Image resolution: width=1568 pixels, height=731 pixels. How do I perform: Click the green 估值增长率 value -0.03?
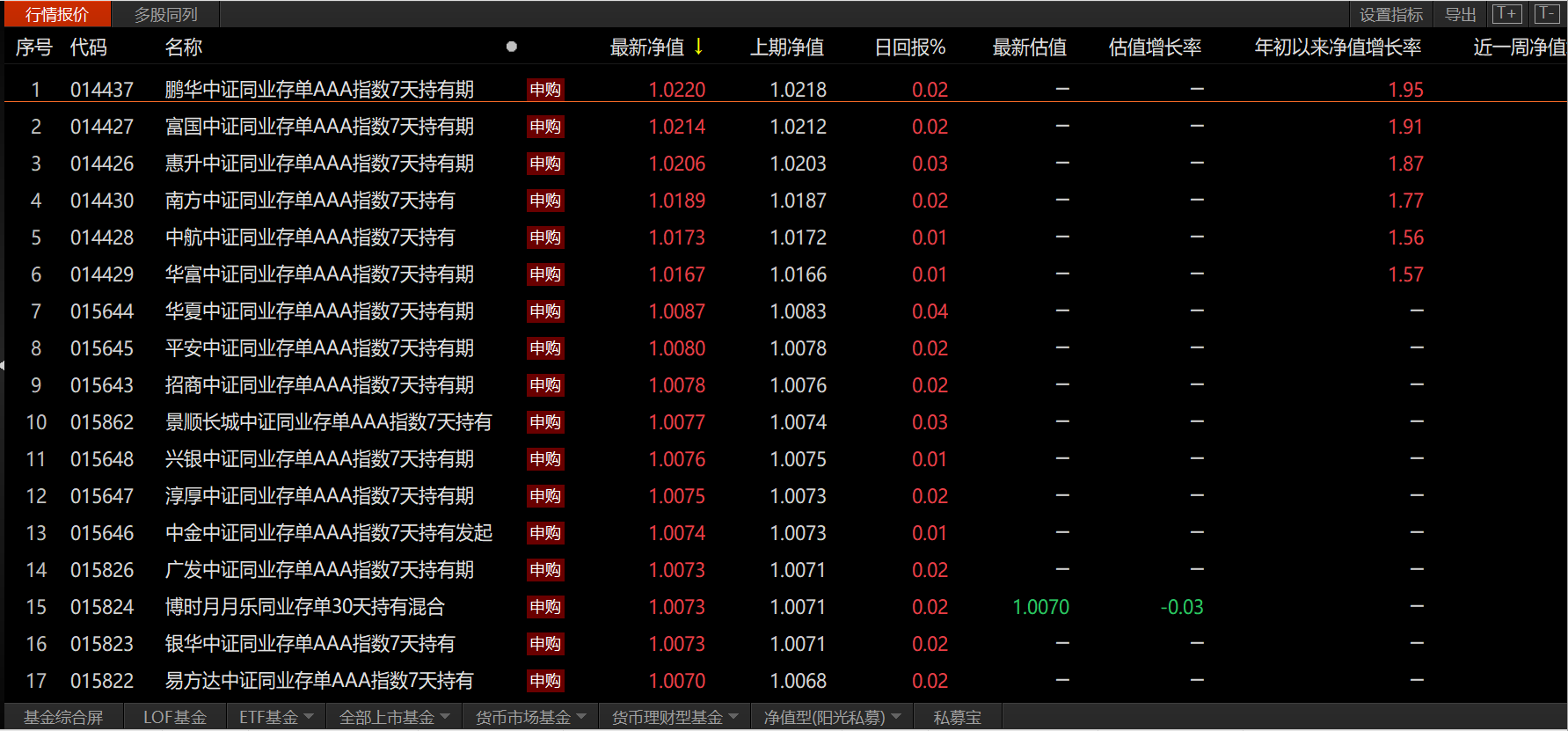point(1182,607)
